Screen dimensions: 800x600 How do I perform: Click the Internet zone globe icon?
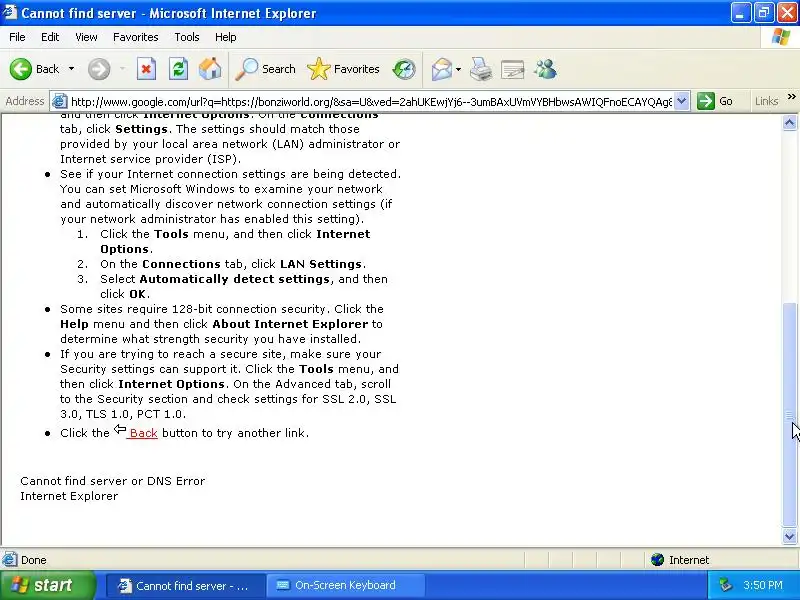pos(657,560)
